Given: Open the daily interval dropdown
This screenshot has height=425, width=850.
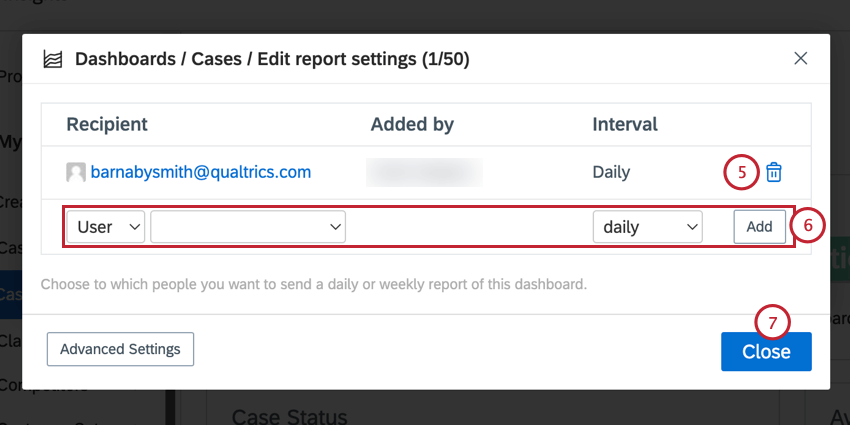Looking at the screenshot, I should 648,227.
